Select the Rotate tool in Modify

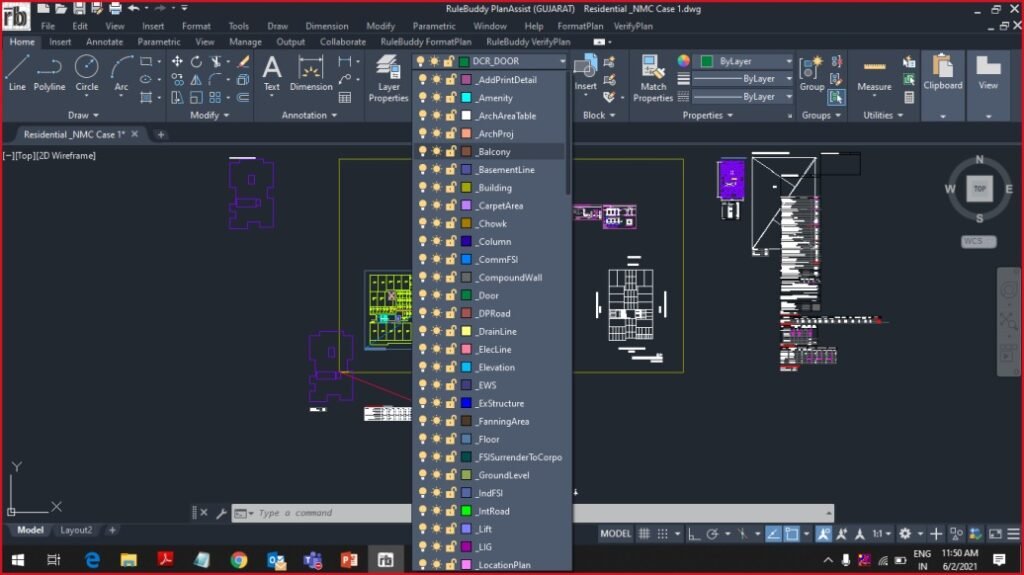point(196,61)
